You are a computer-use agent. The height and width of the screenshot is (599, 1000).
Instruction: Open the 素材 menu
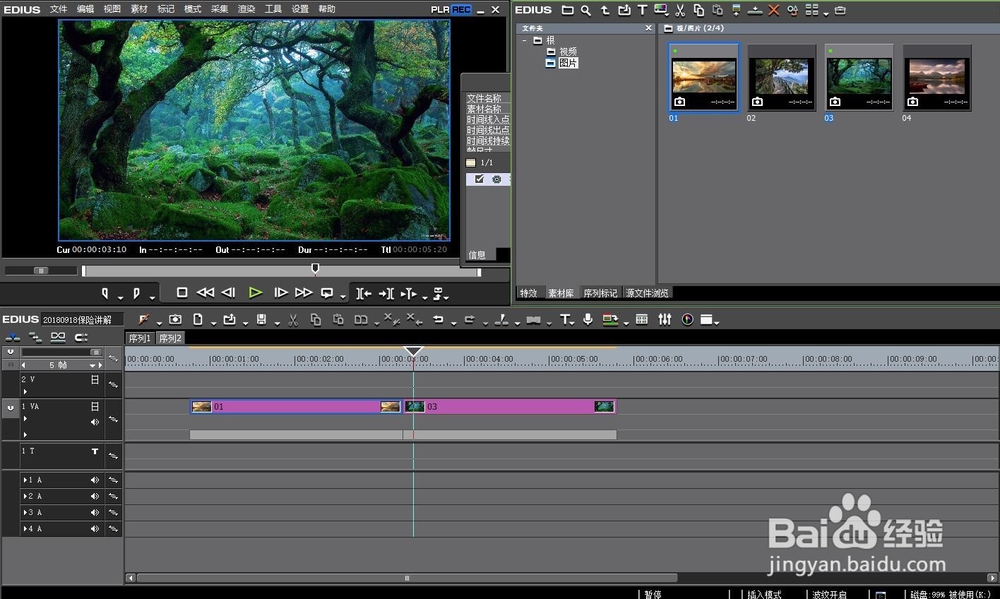point(139,9)
